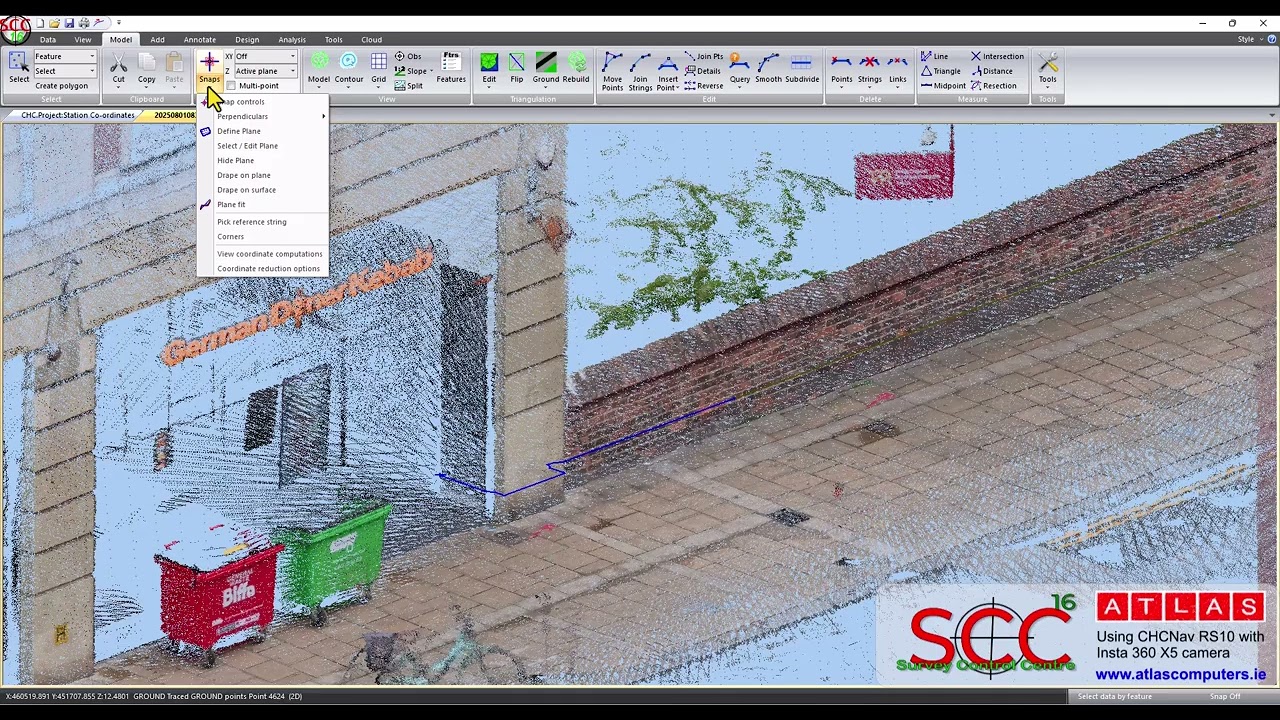Toggle Obs view option
The width and height of the screenshot is (1280, 720).
pos(408,56)
